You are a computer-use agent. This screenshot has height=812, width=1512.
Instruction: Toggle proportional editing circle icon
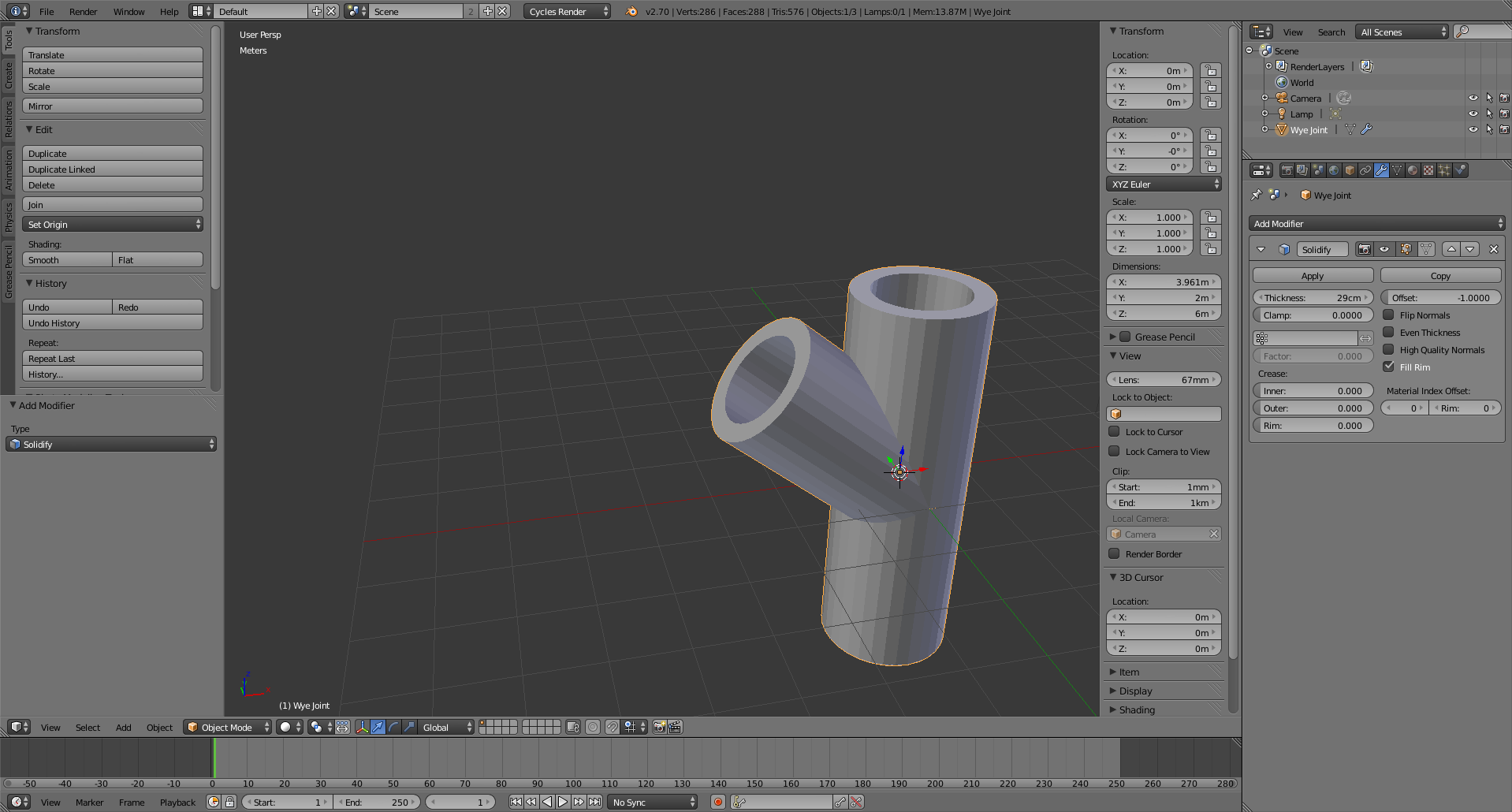(x=593, y=727)
